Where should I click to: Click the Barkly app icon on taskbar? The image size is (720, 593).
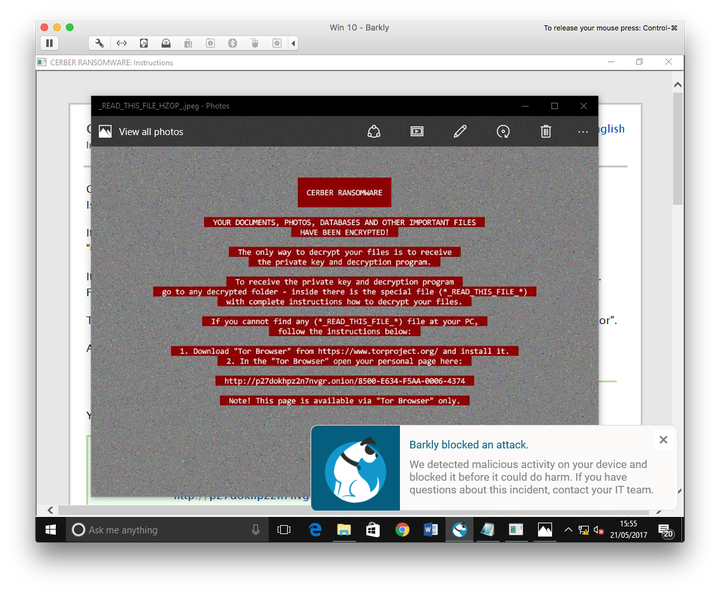click(x=459, y=530)
